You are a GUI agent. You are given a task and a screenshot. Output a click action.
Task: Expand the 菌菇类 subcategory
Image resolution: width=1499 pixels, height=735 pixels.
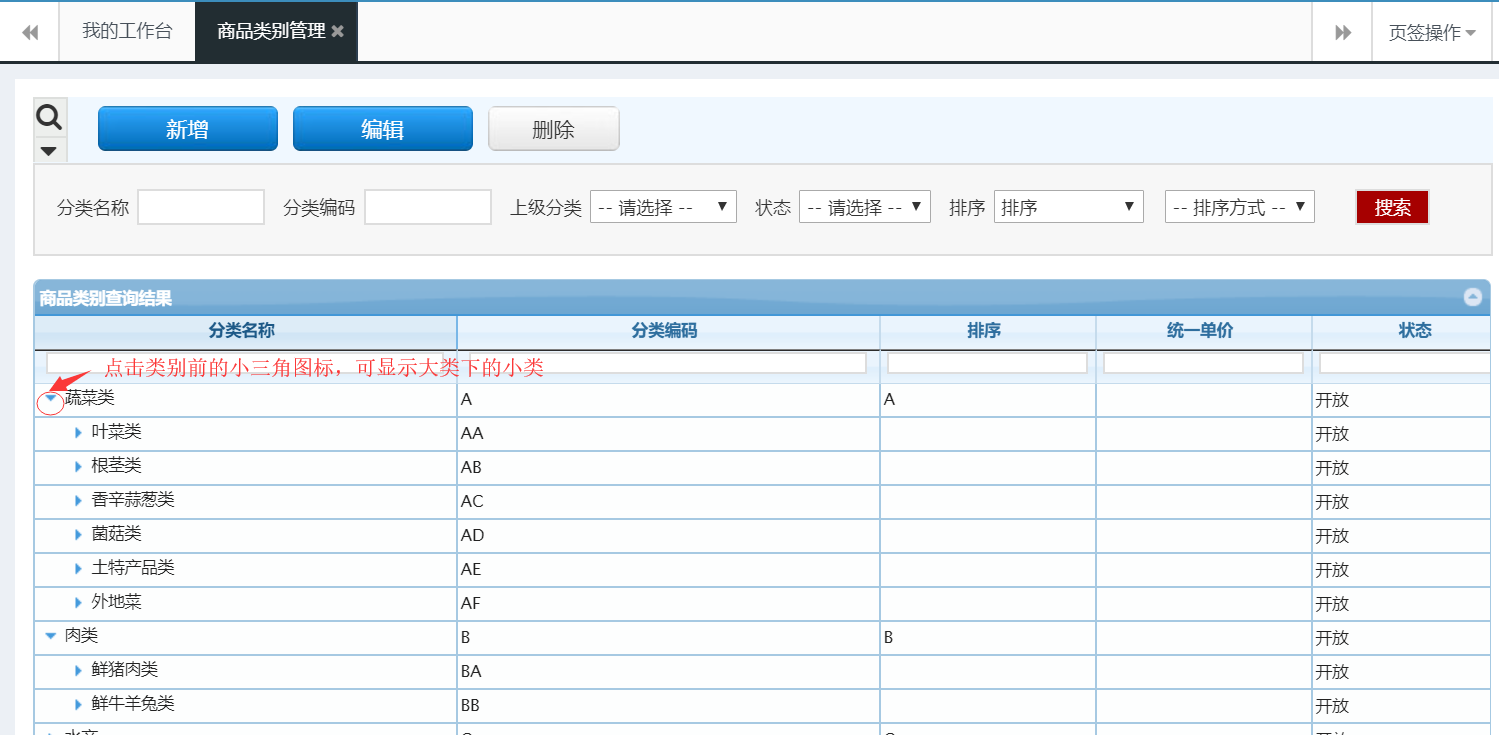[79, 535]
